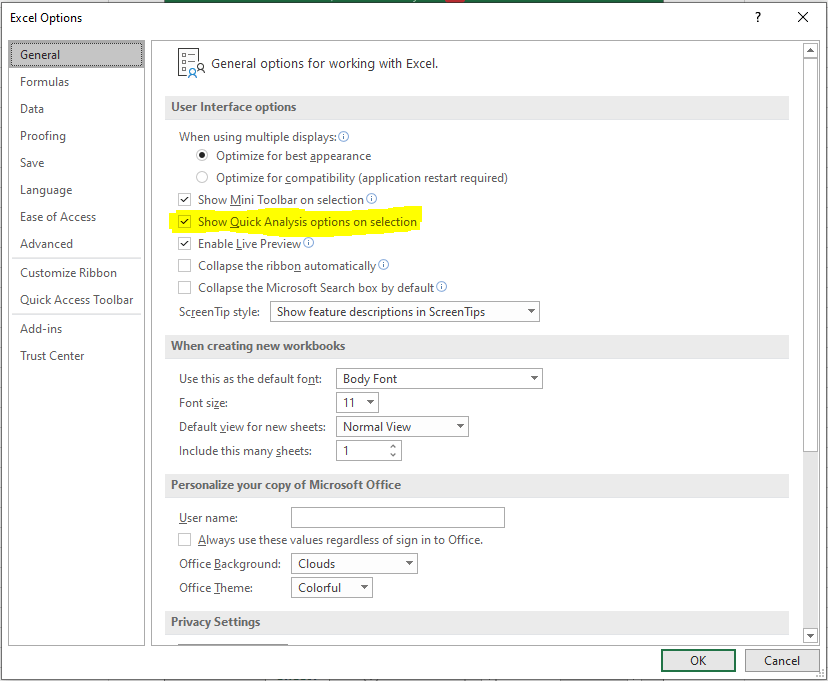
Task: Enable Collapse the ribbon automatically
Action: [x=184, y=266]
